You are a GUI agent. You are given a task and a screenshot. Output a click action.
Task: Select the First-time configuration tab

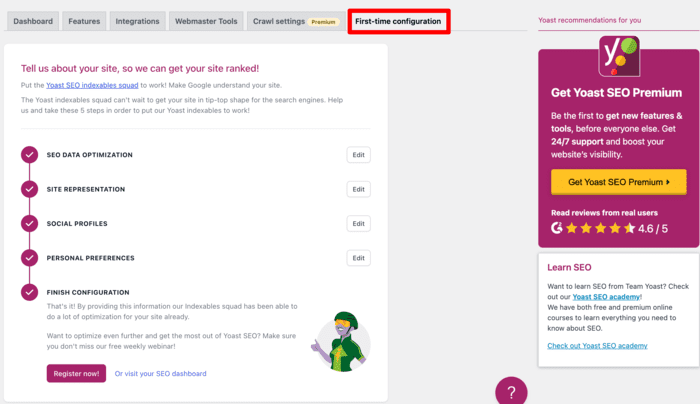(398, 21)
